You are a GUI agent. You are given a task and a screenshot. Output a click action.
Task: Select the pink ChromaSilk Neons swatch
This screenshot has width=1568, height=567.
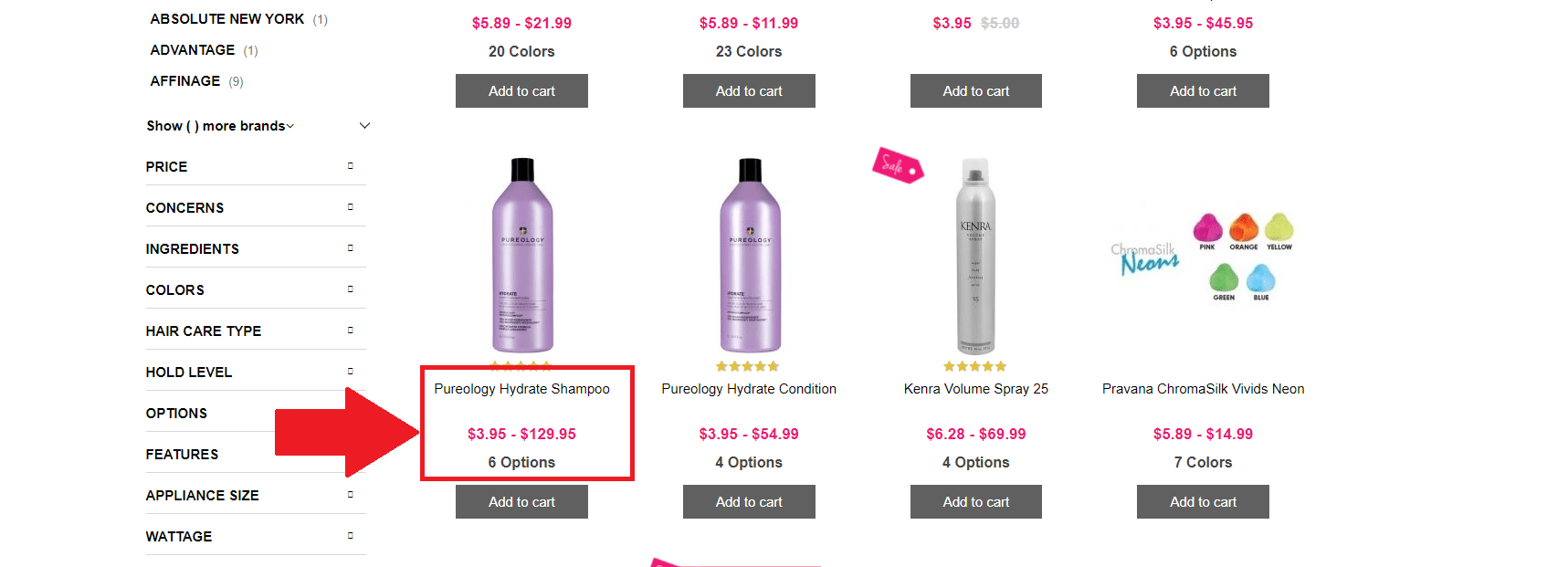[x=1207, y=228]
